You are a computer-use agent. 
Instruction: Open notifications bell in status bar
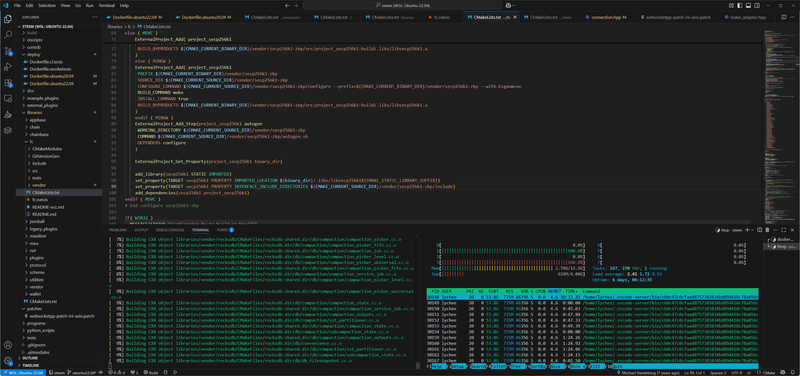click(x=793, y=372)
